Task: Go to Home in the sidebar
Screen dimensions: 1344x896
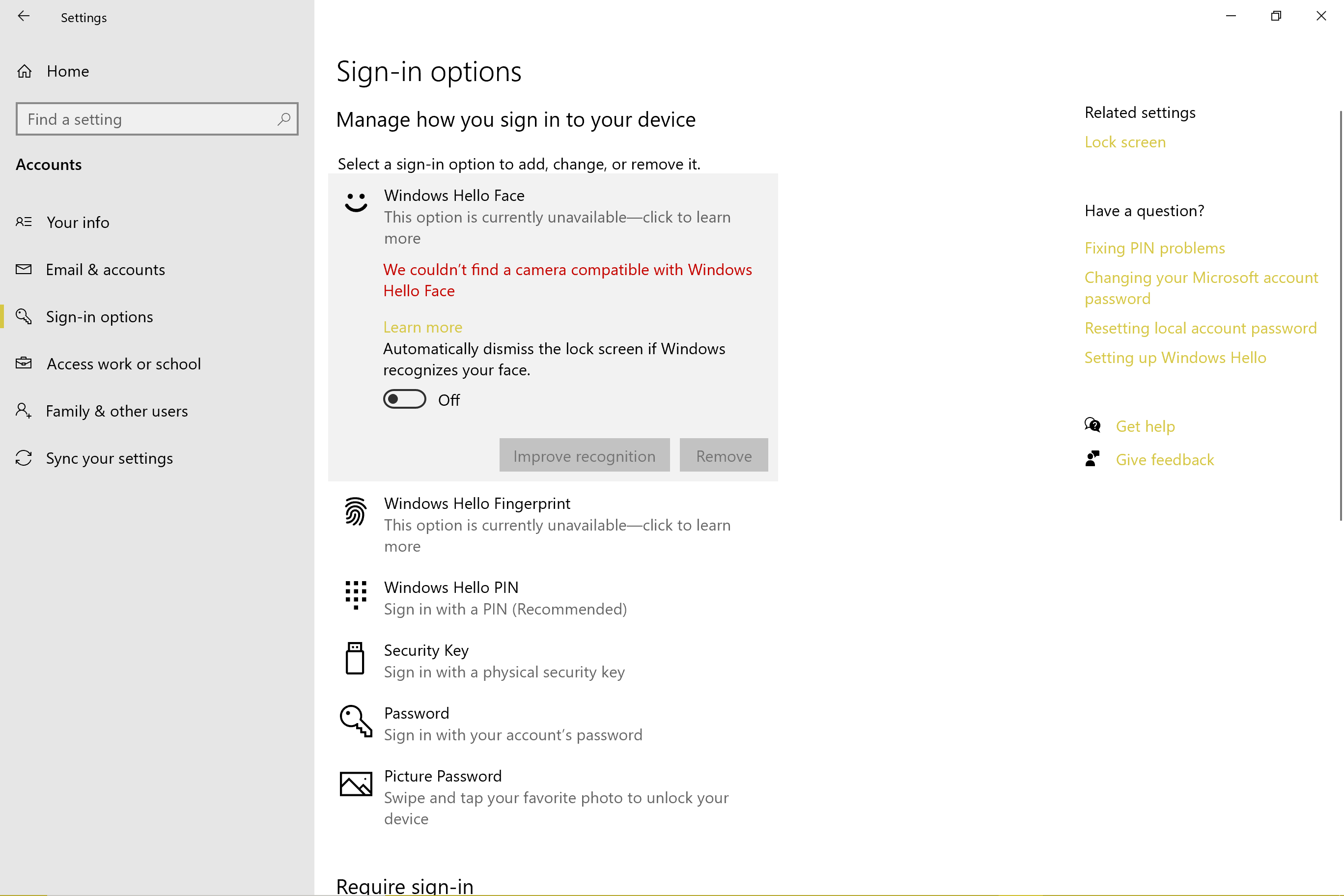Action: (67, 71)
